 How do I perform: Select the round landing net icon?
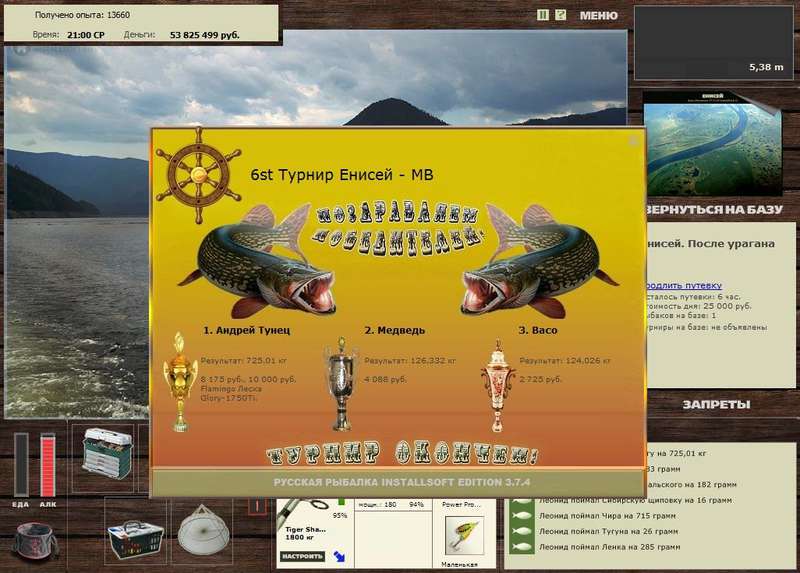203,531
